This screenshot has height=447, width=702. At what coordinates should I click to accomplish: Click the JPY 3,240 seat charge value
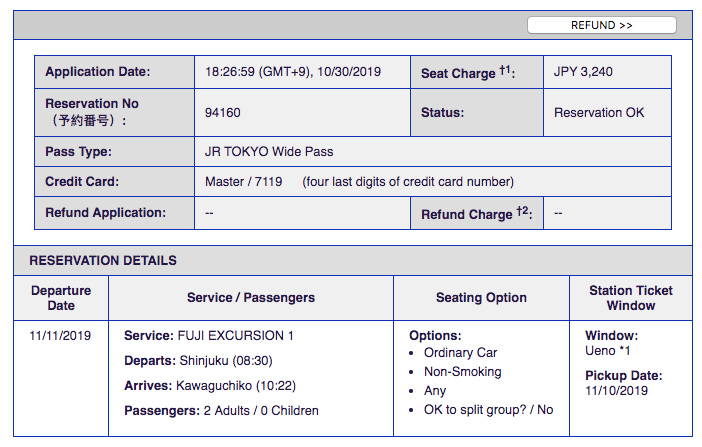[x=583, y=72]
